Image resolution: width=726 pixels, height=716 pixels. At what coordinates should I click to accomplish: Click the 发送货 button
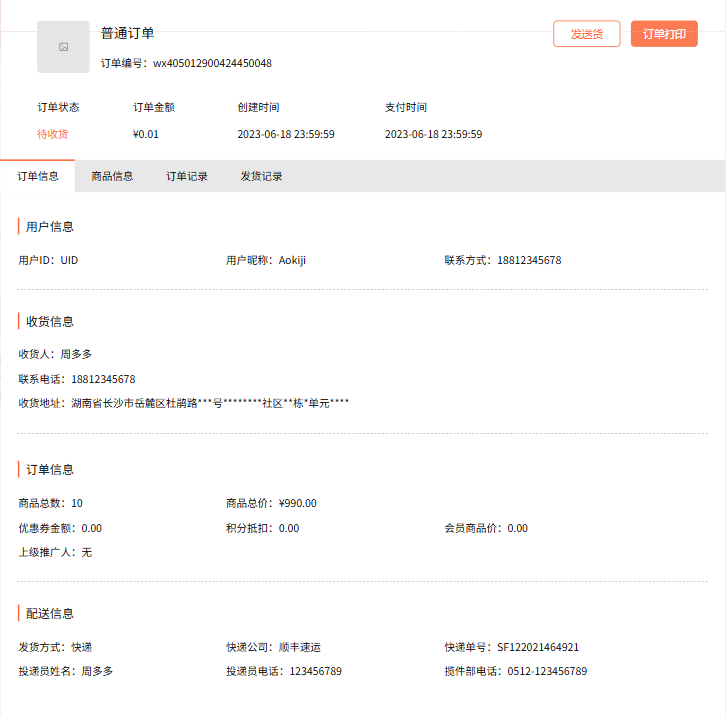(x=586, y=34)
